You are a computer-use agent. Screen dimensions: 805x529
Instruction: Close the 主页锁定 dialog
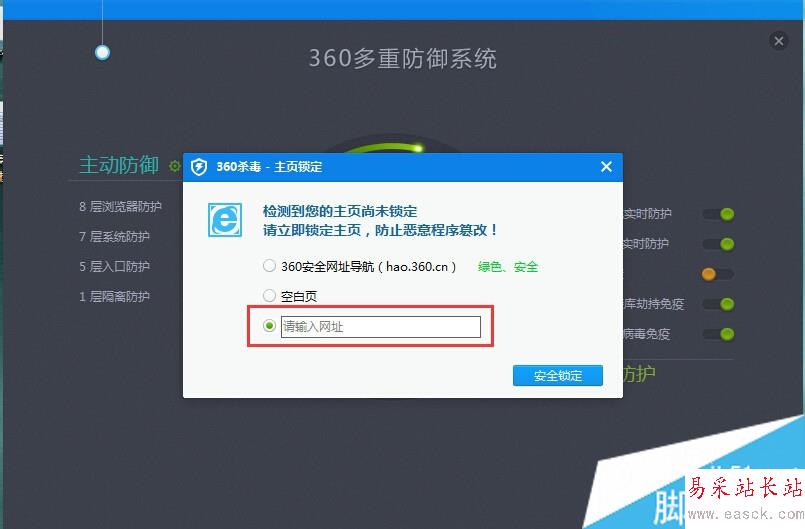pyautogui.click(x=606, y=166)
